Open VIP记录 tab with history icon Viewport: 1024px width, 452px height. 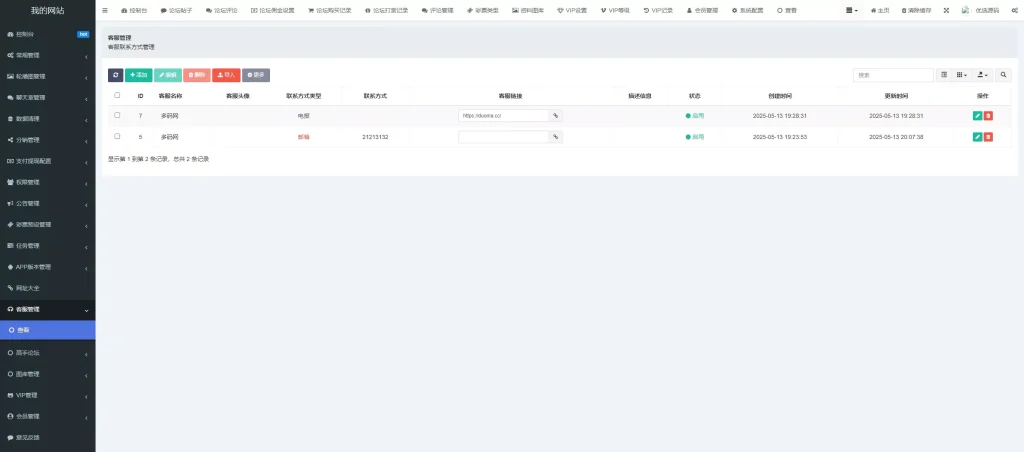coord(658,10)
